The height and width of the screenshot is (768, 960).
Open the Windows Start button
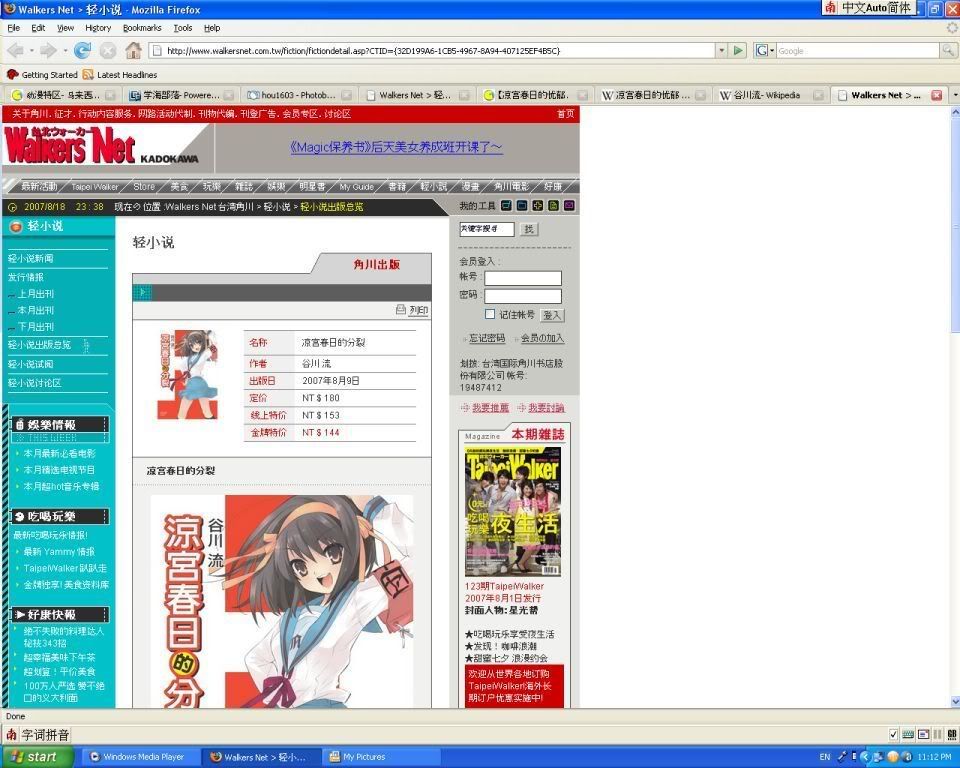click(36, 757)
